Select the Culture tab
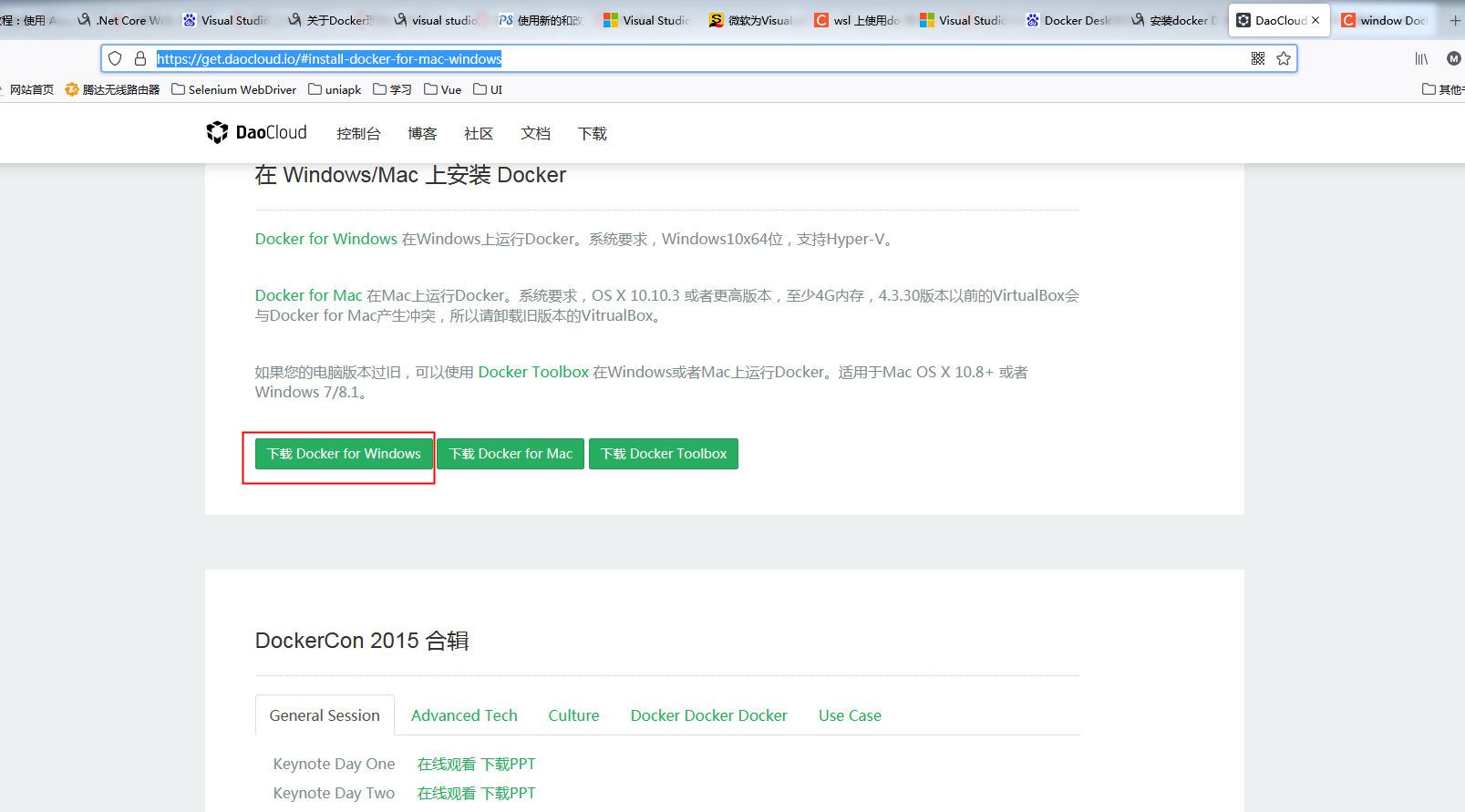The height and width of the screenshot is (812, 1465). (x=573, y=715)
